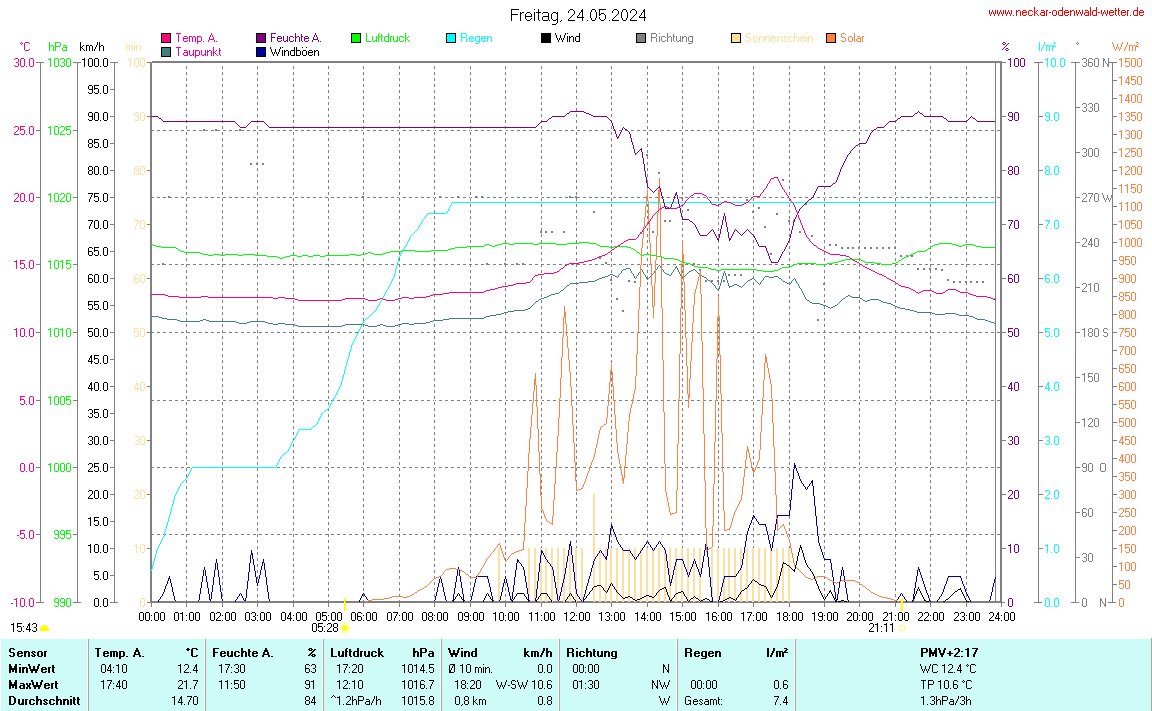1152x711 pixels.
Task: Click the blue Windböen legend square
Action: pos(261,52)
